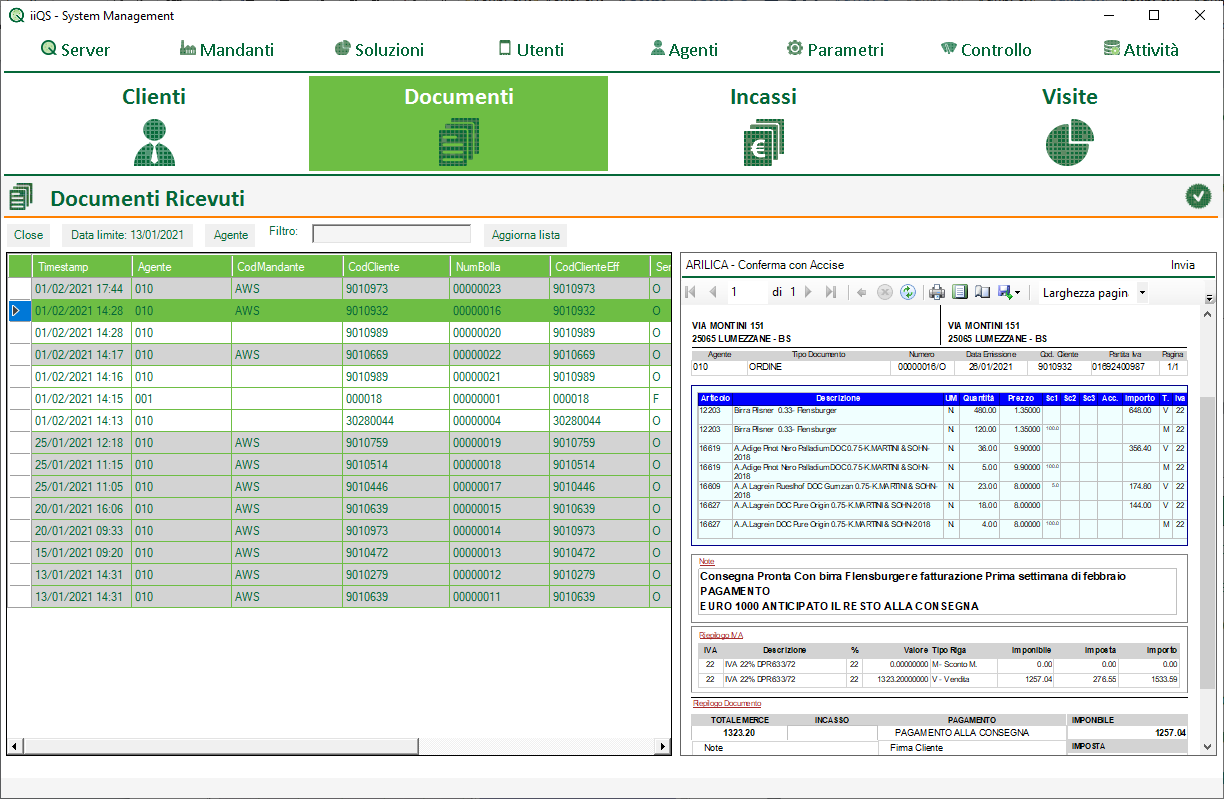Click the Data limite button
This screenshot has height=799, width=1224.
(x=127, y=235)
